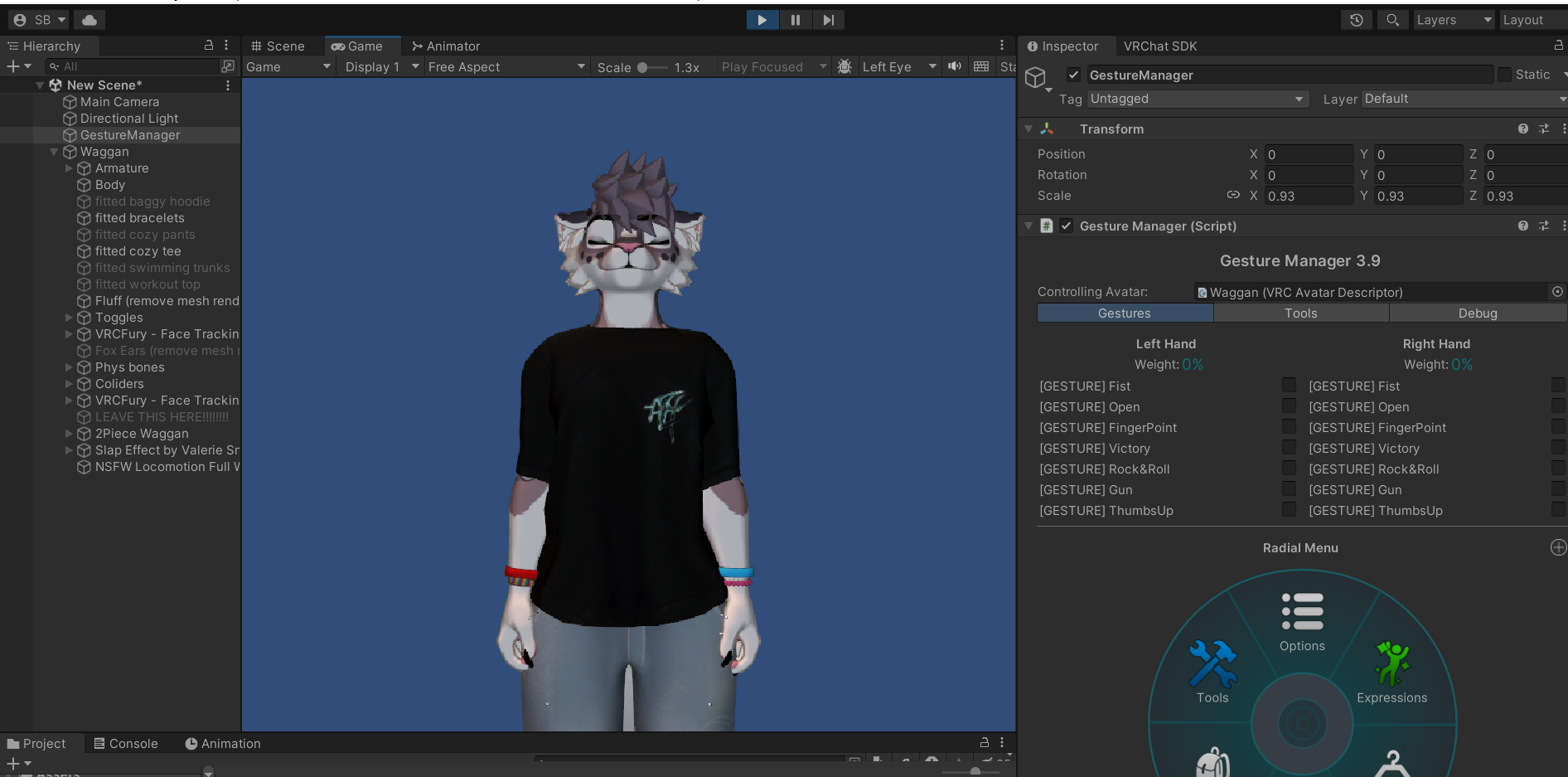Image resolution: width=1568 pixels, height=777 pixels.
Task: Expand the Toggles object
Action: 69,318
